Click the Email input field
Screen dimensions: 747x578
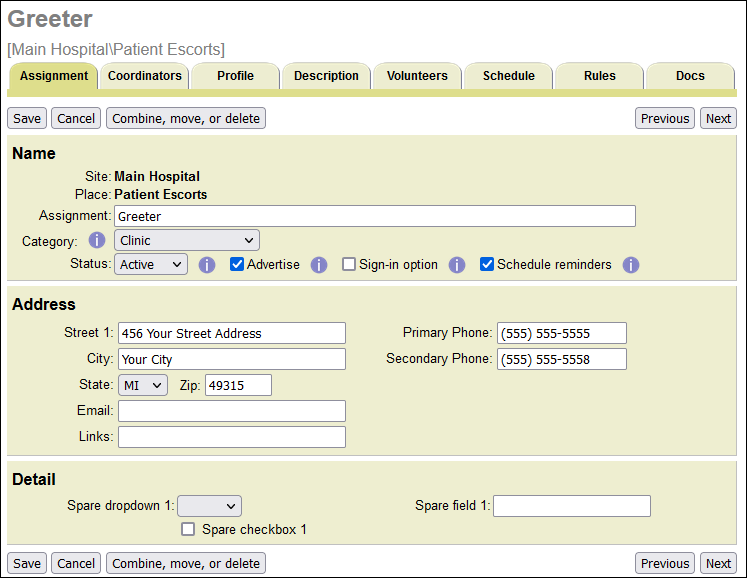[x=232, y=411]
